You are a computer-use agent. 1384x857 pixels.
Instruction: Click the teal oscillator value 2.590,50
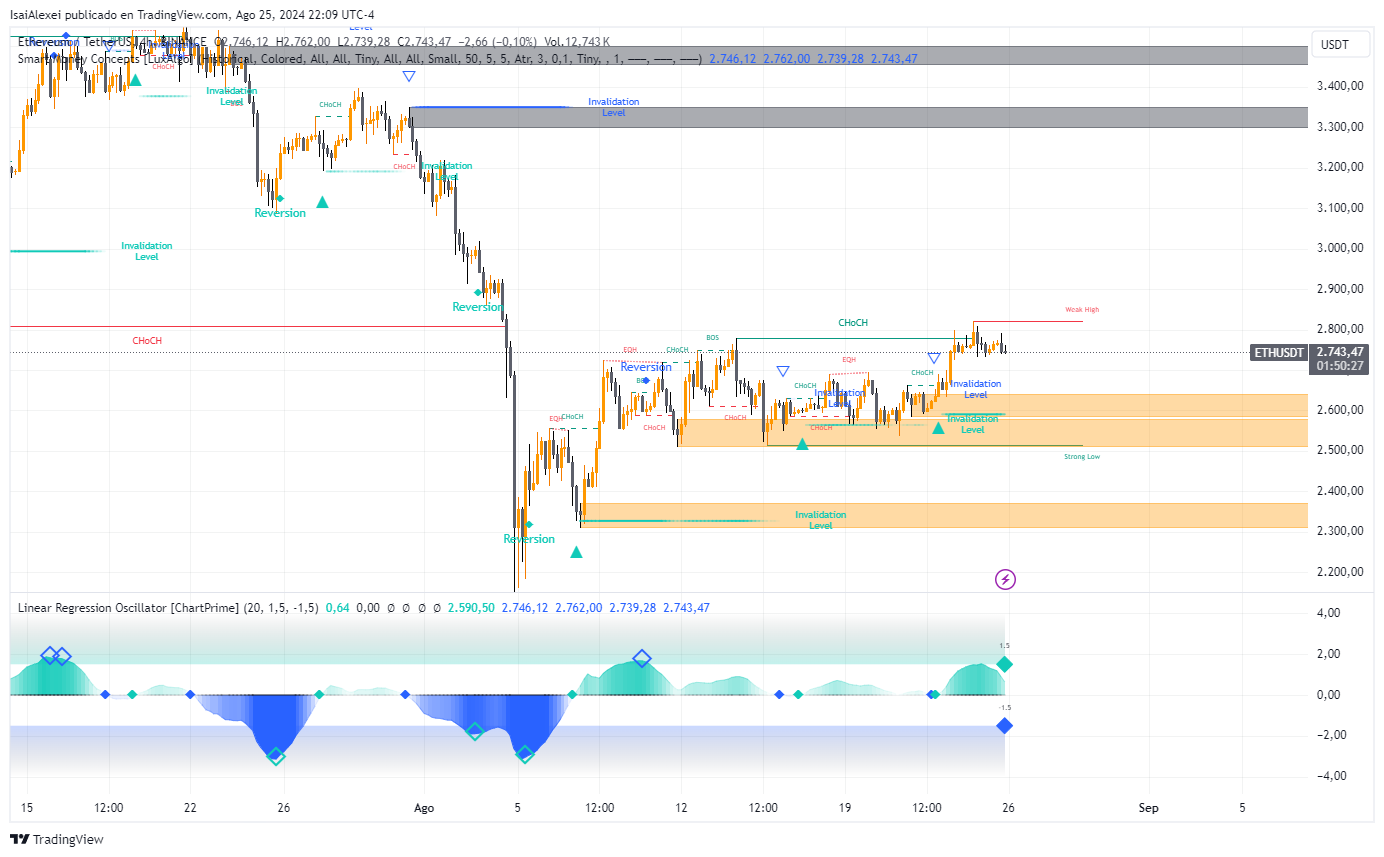[470, 607]
